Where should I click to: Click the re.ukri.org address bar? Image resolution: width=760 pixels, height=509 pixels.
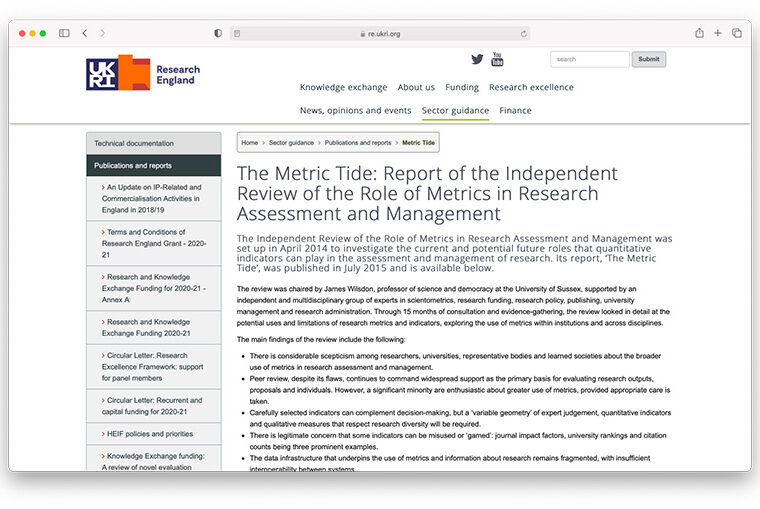[380, 33]
